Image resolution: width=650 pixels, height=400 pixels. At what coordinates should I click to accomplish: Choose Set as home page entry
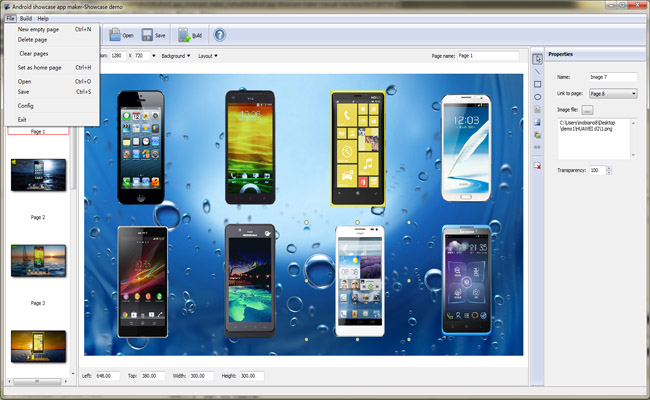click(54, 68)
